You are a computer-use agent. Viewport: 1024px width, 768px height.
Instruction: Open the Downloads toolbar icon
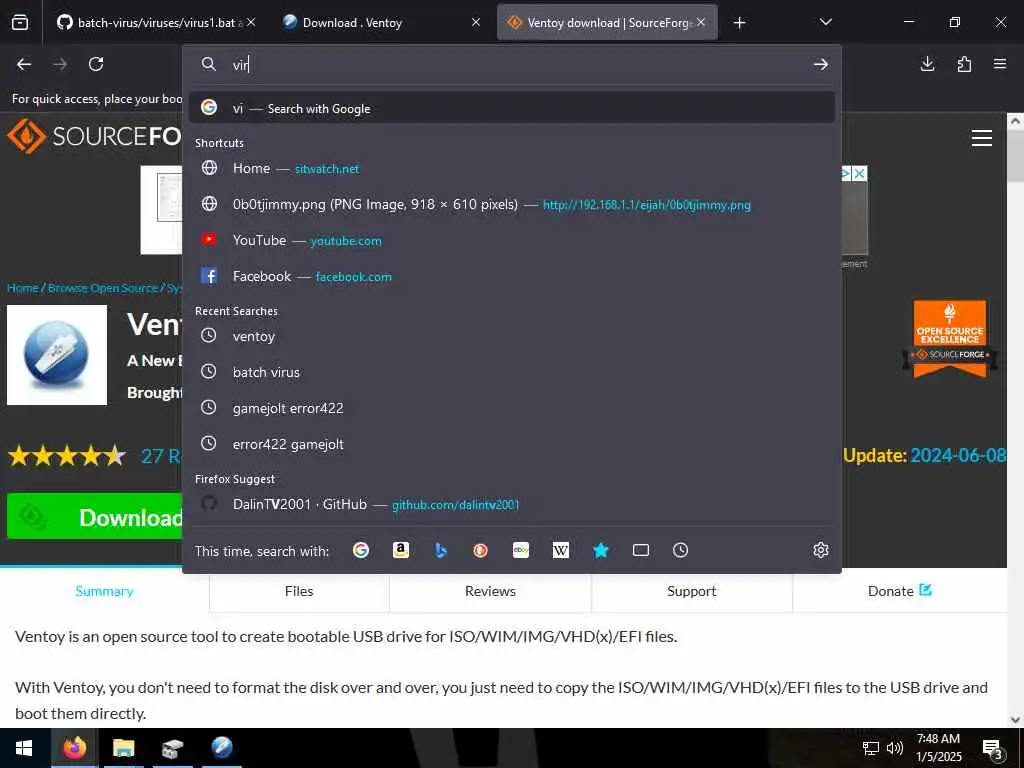[x=927, y=64]
